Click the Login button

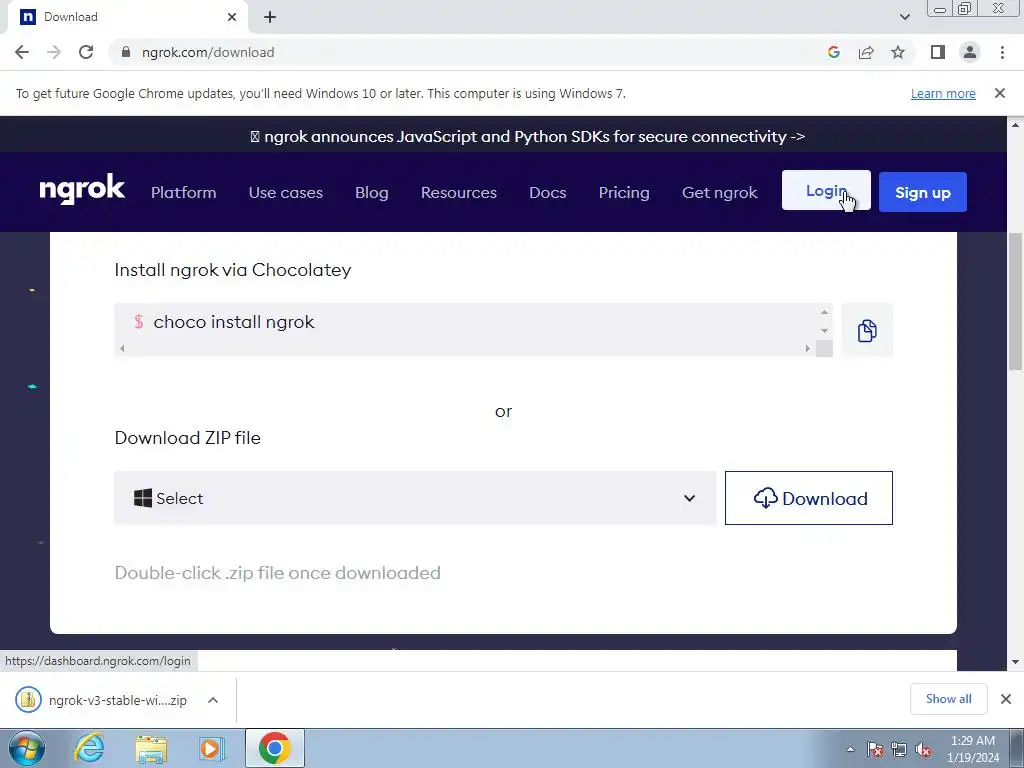click(826, 191)
